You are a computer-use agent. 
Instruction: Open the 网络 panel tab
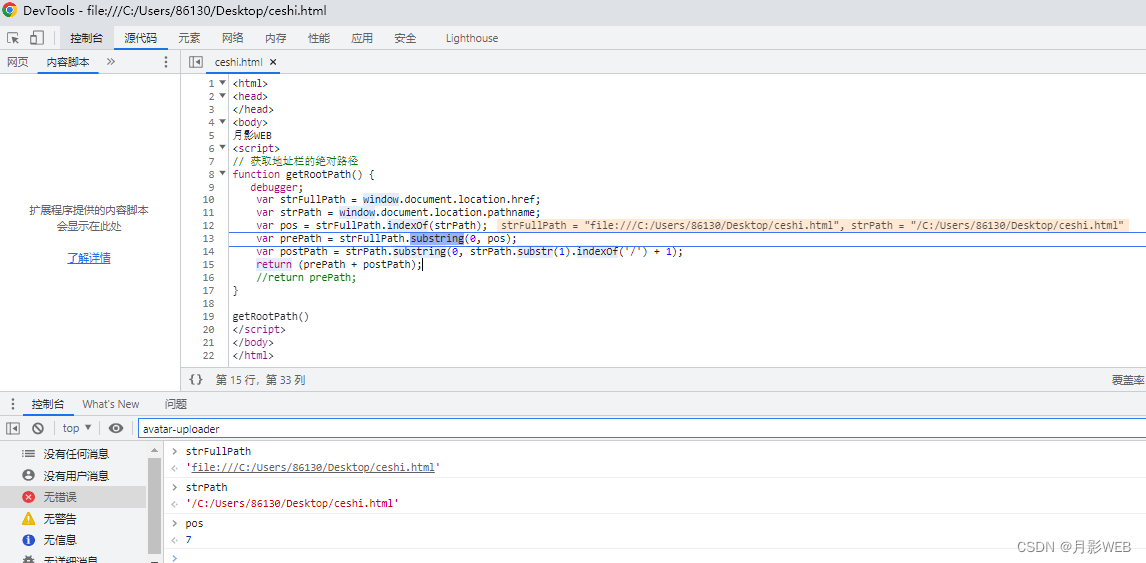232,38
